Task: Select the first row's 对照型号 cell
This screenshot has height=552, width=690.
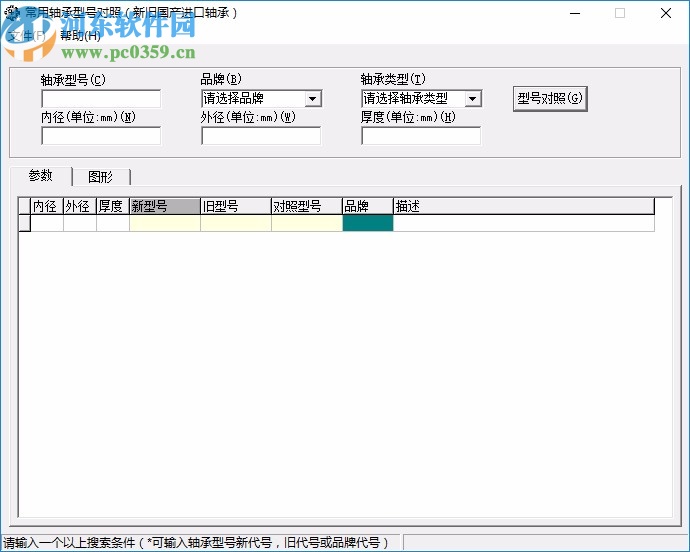Action: coord(307,223)
